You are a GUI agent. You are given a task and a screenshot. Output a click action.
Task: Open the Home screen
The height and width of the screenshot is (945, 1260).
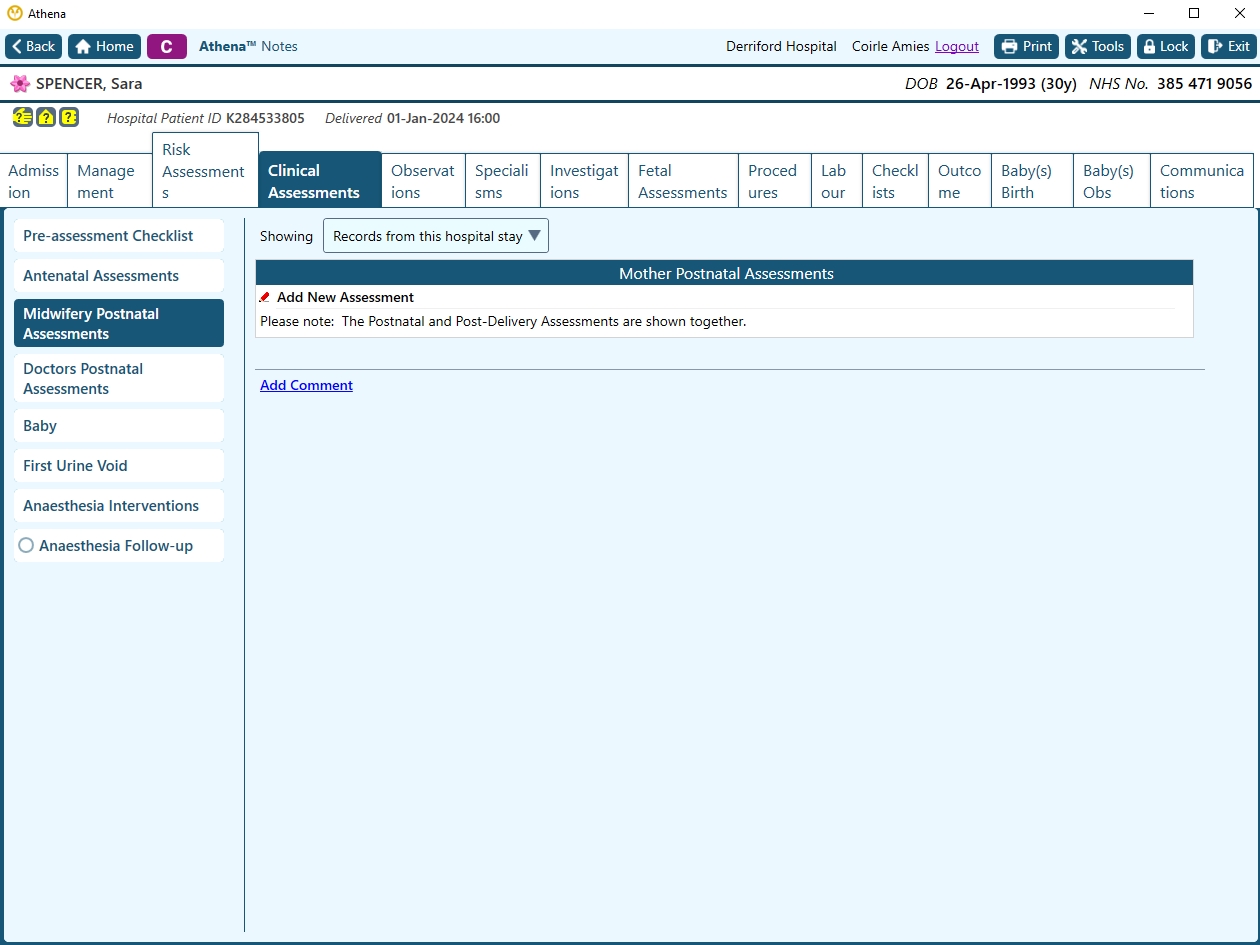(x=104, y=46)
